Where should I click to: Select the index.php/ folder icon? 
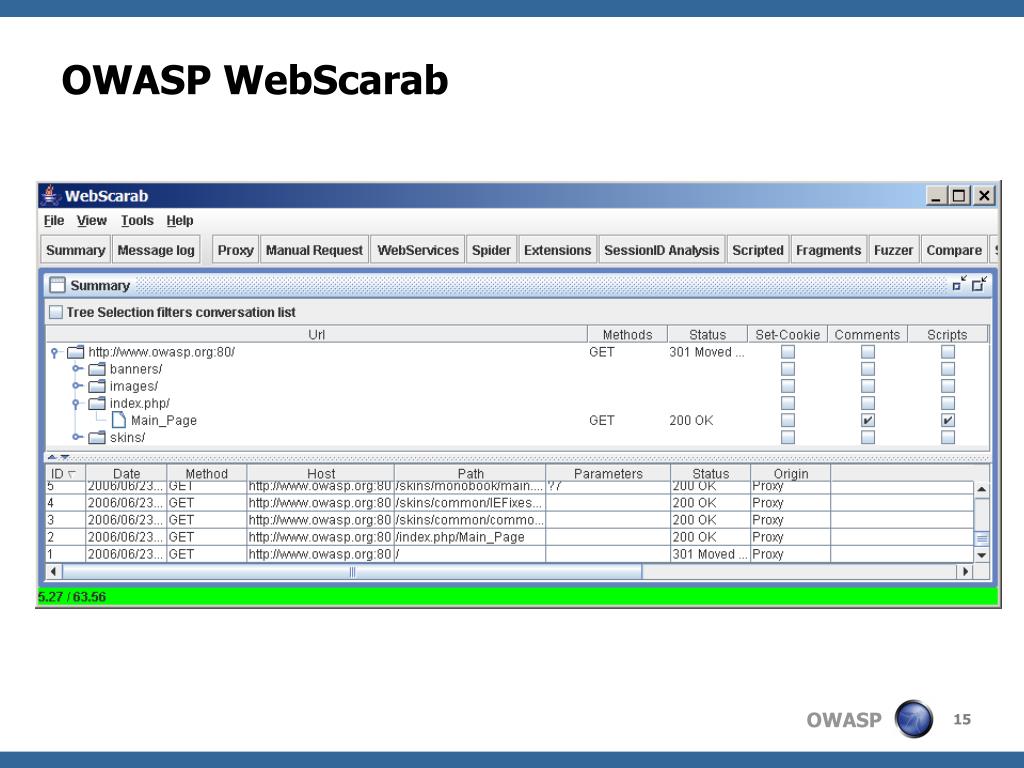[97, 403]
